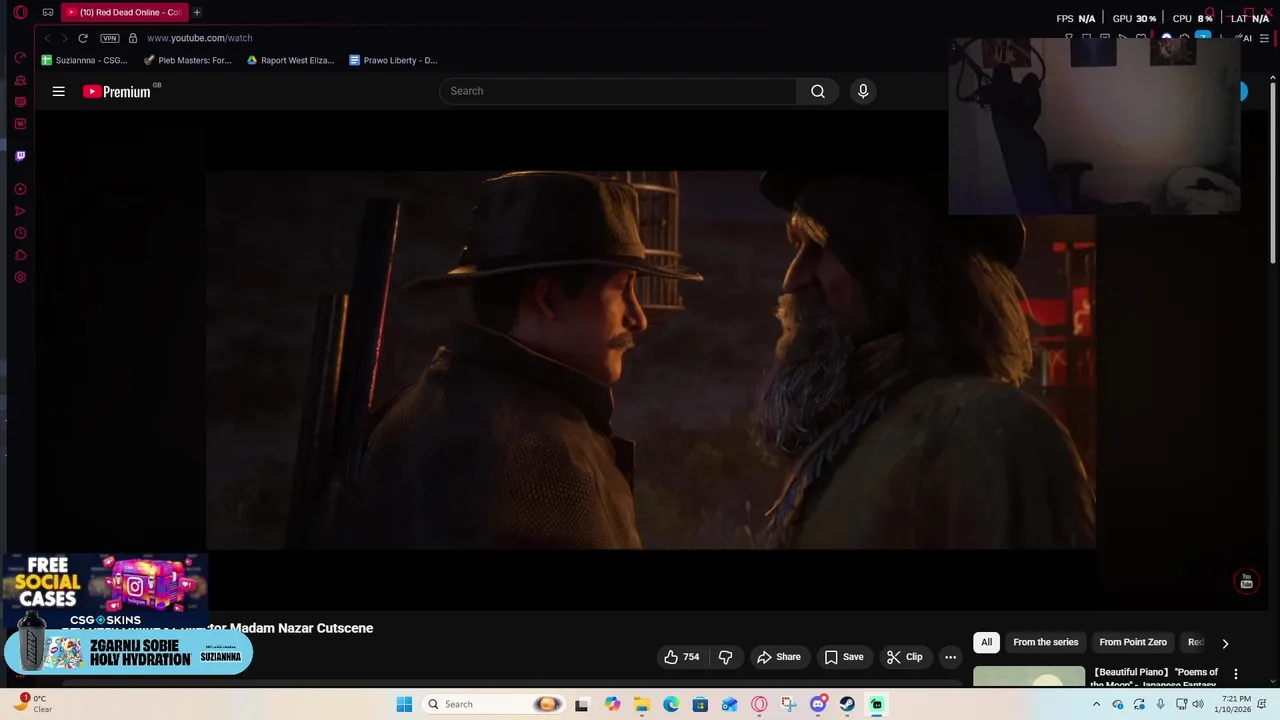Open Discord from the taskbar
The image size is (1280, 720).
click(x=818, y=704)
